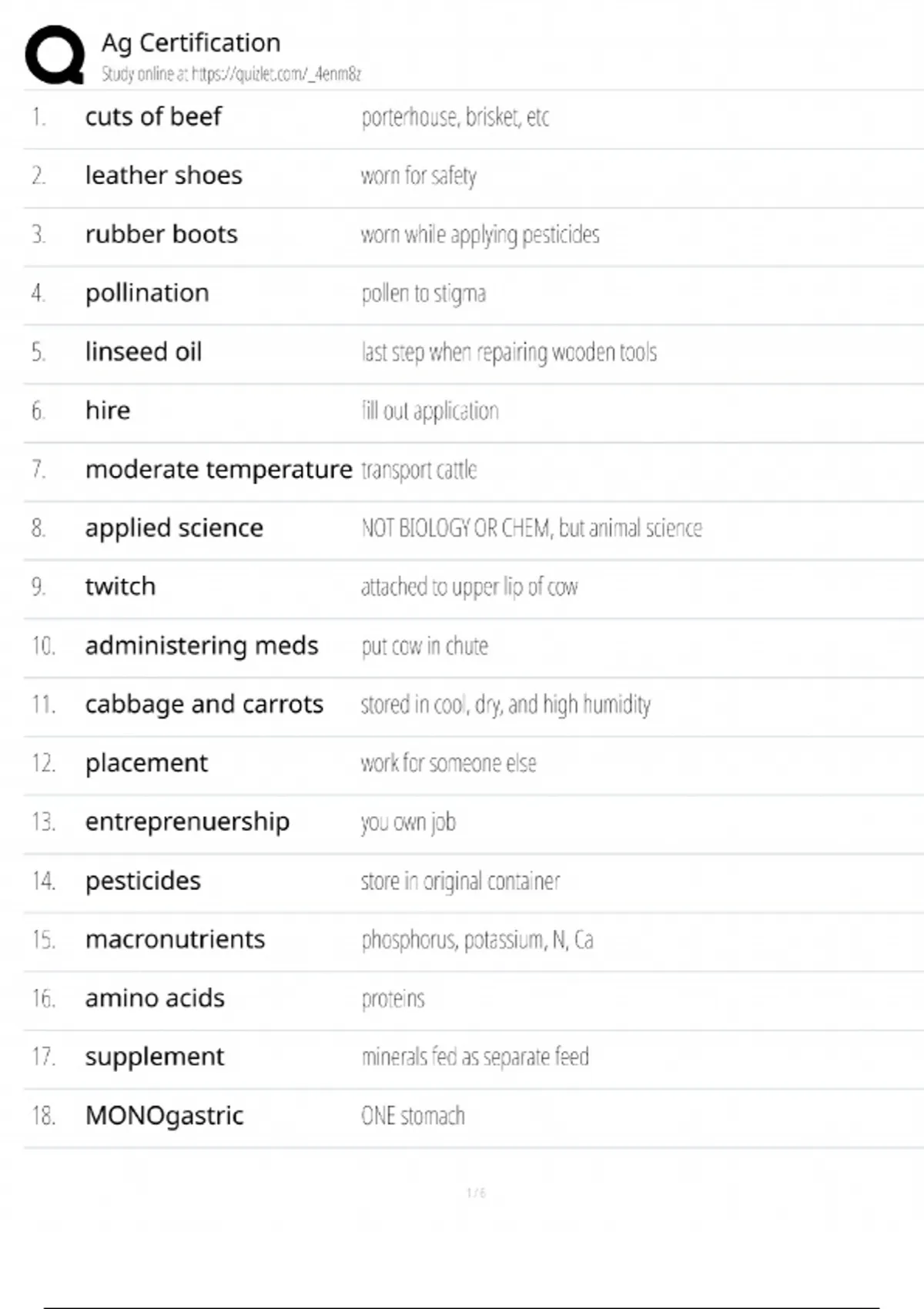Image resolution: width=924 pixels, height=1309 pixels.
Task: Click the page number indicator 1/6
Action: coord(476,1193)
